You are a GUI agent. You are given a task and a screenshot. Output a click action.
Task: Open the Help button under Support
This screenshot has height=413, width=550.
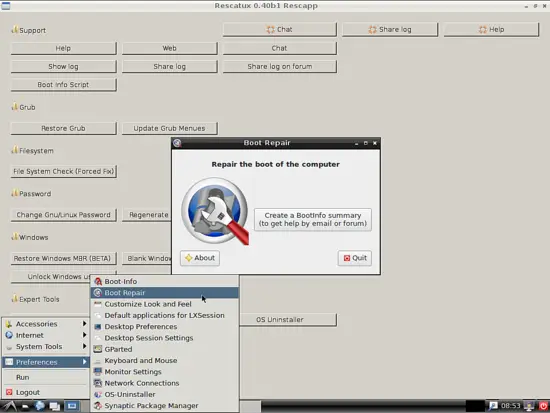pos(63,48)
